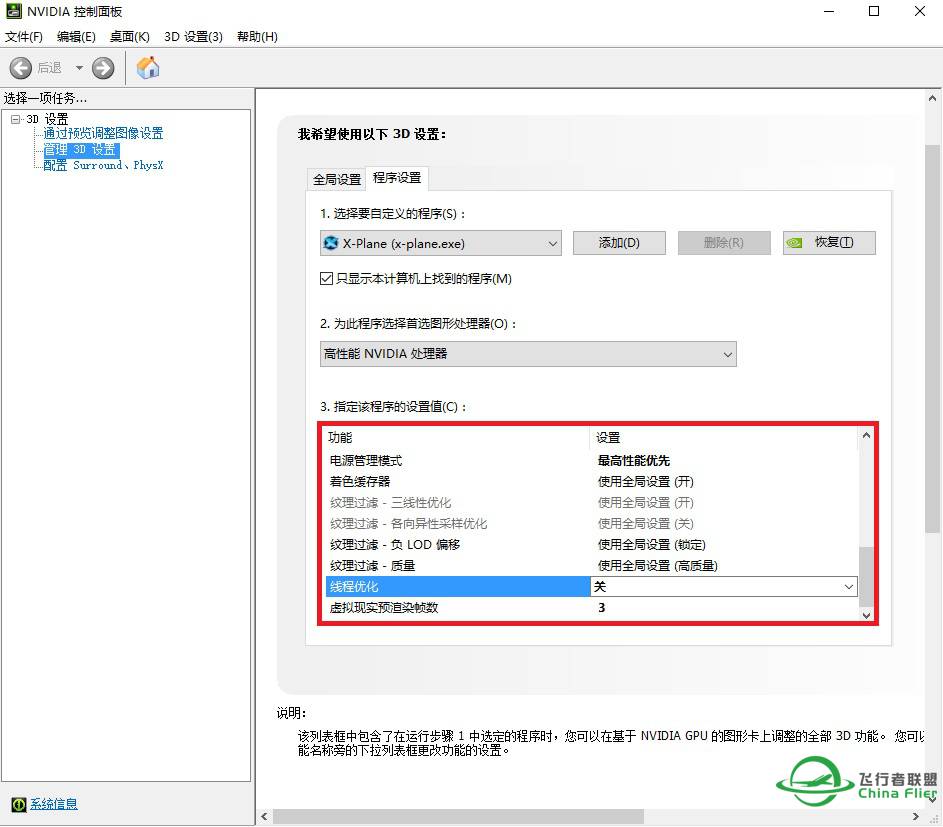Click the main panel scroll-up arrow
Image resolution: width=943 pixels, height=827 pixels.
point(932,98)
